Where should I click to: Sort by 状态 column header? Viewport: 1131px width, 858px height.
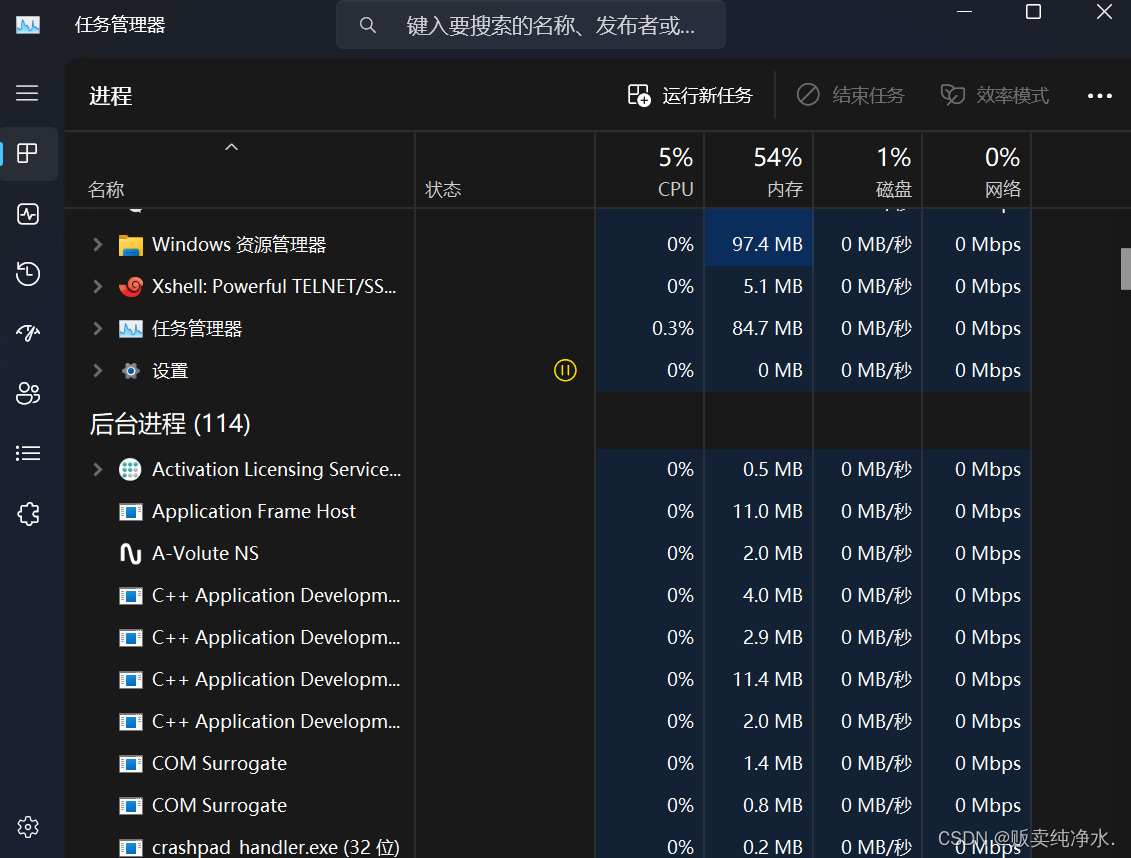505,170
